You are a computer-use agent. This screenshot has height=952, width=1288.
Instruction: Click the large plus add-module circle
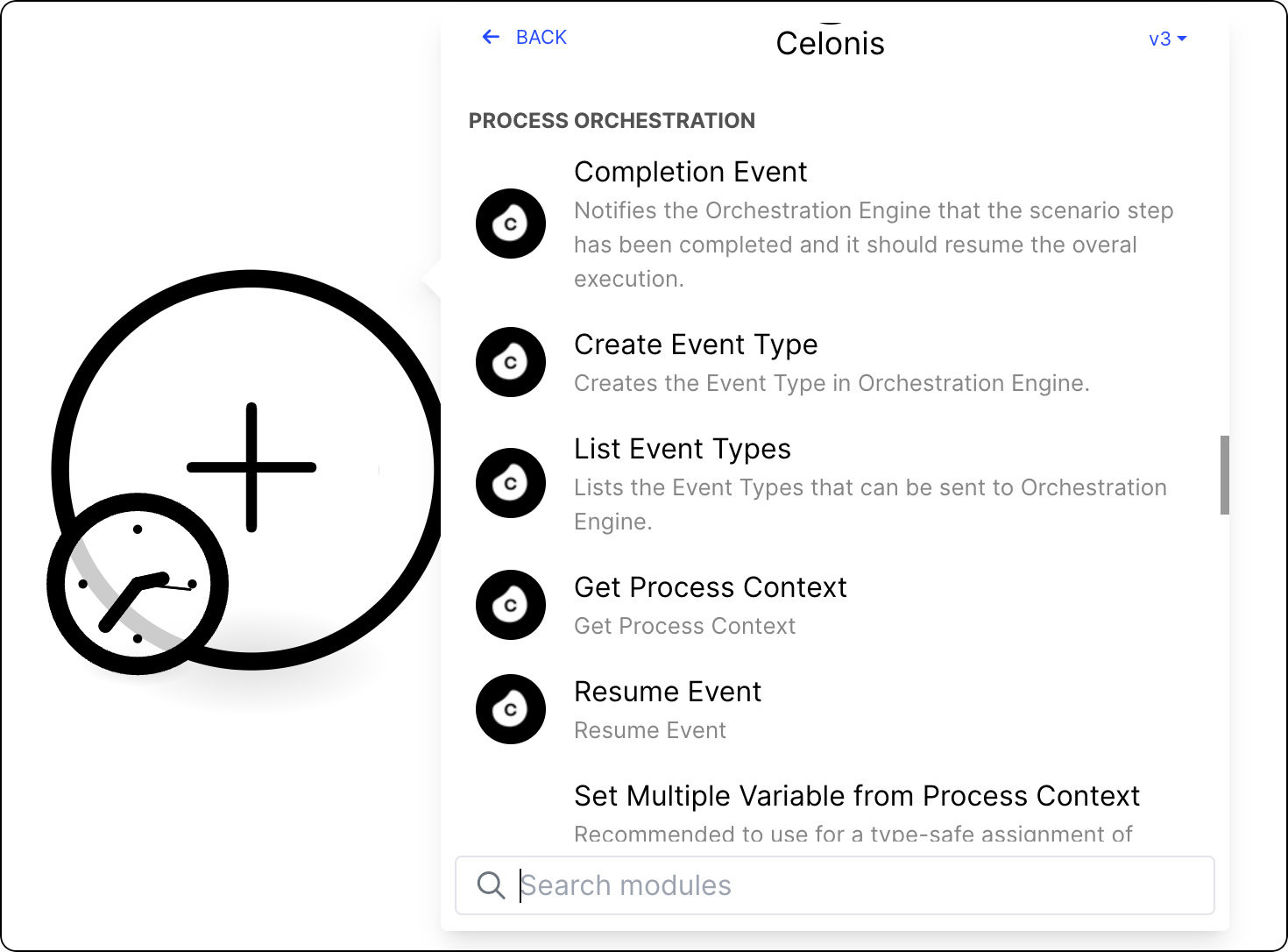252,468
